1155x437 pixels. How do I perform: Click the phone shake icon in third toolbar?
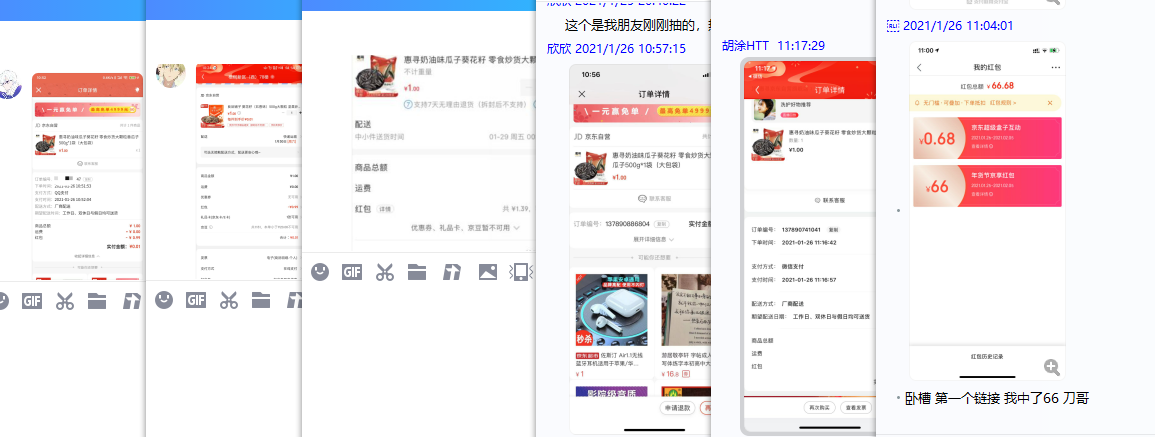coord(518,271)
